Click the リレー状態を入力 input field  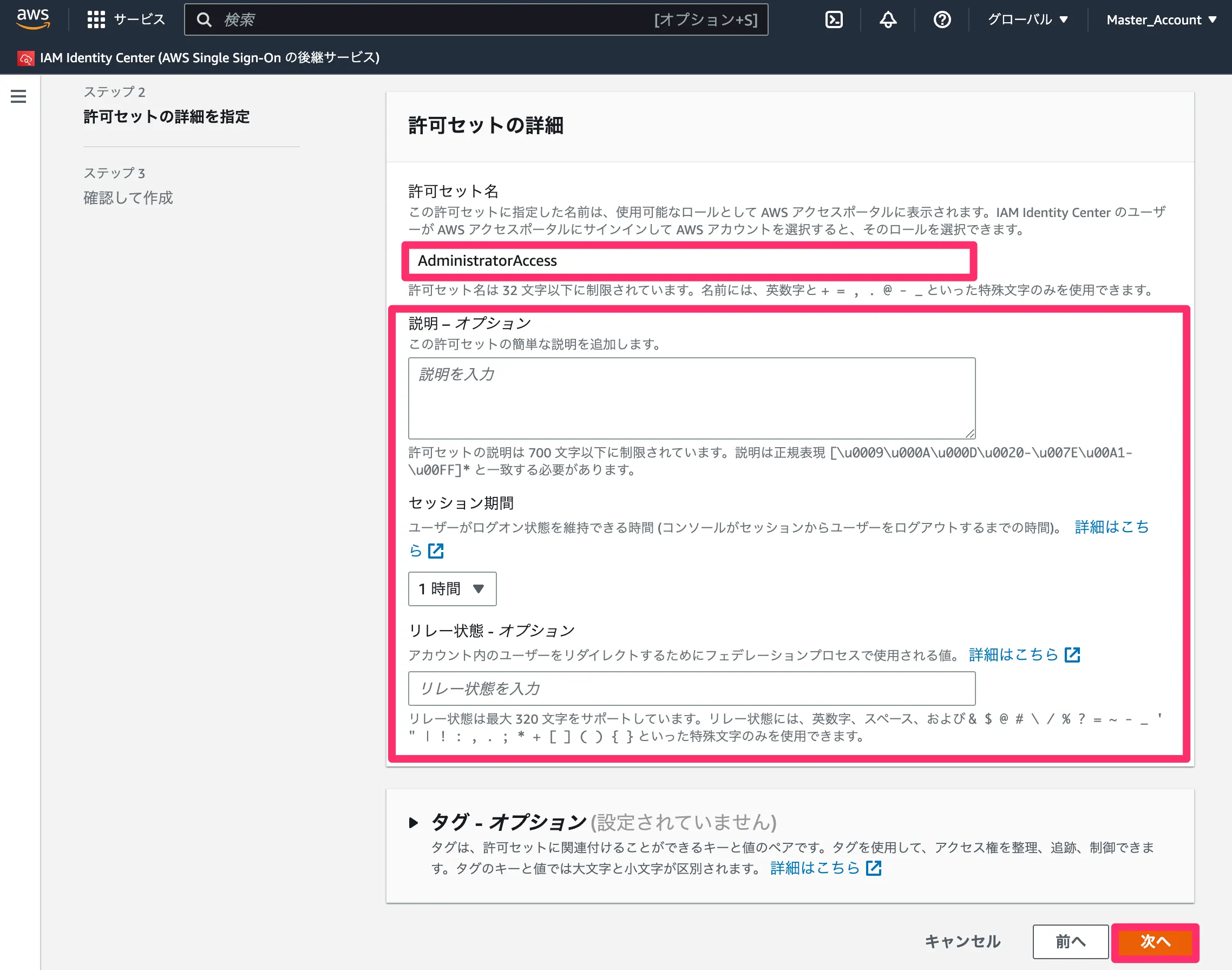pos(691,689)
